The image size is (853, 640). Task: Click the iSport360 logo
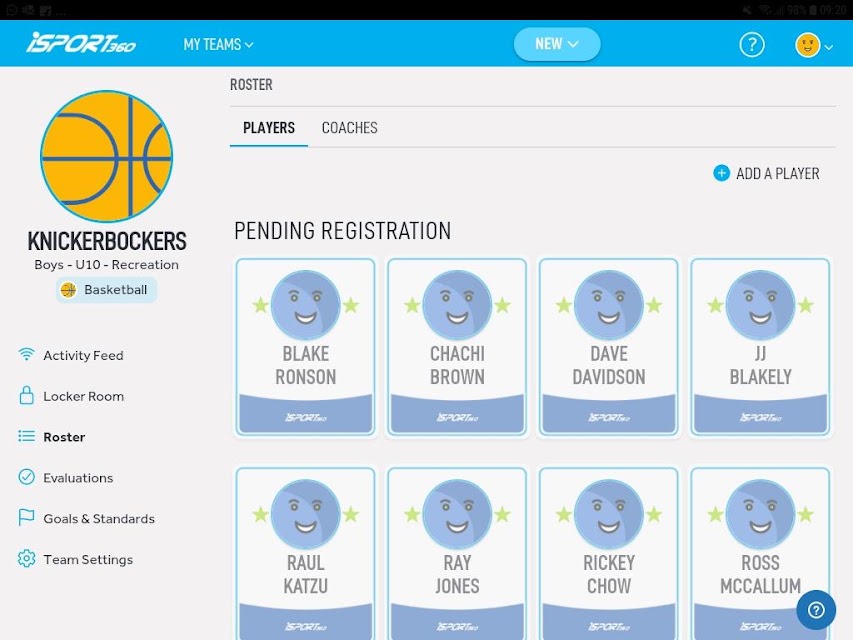click(81, 43)
